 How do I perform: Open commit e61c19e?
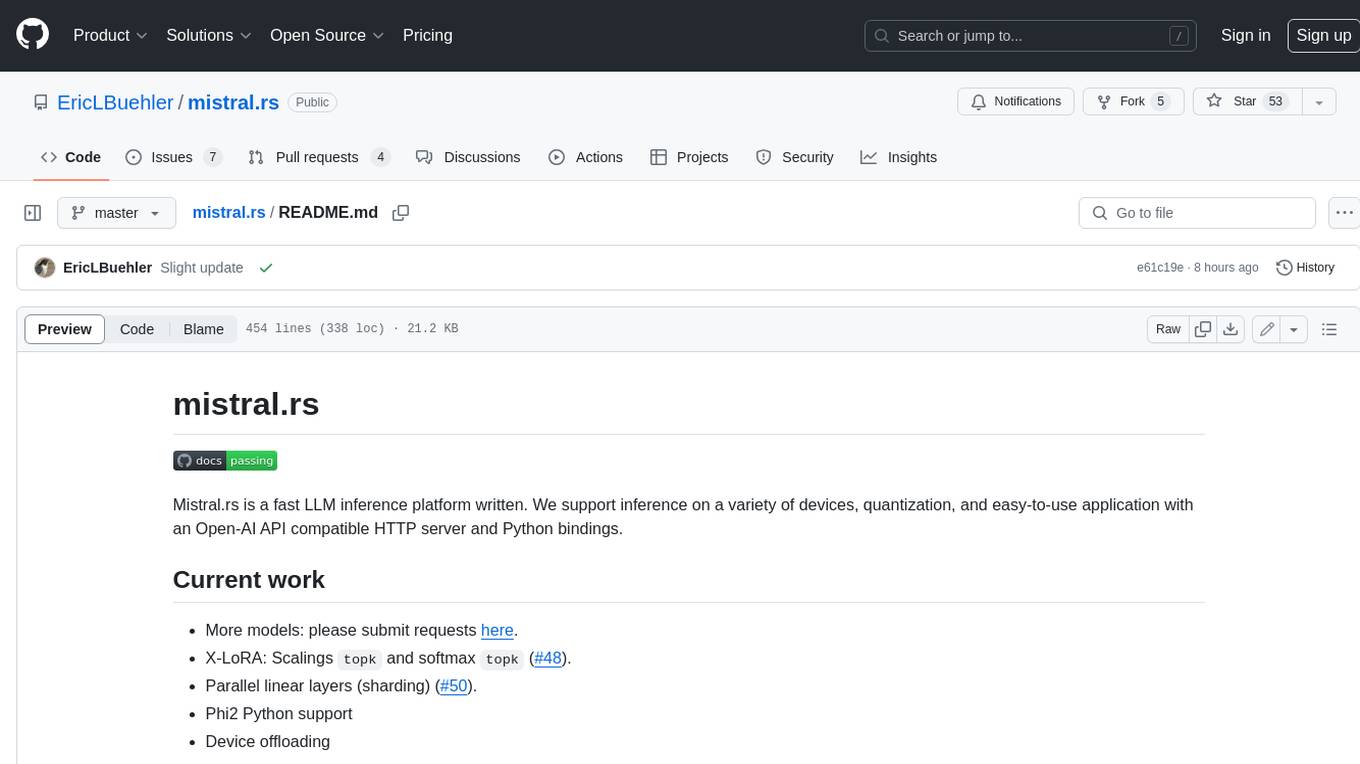[x=1160, y=268]
